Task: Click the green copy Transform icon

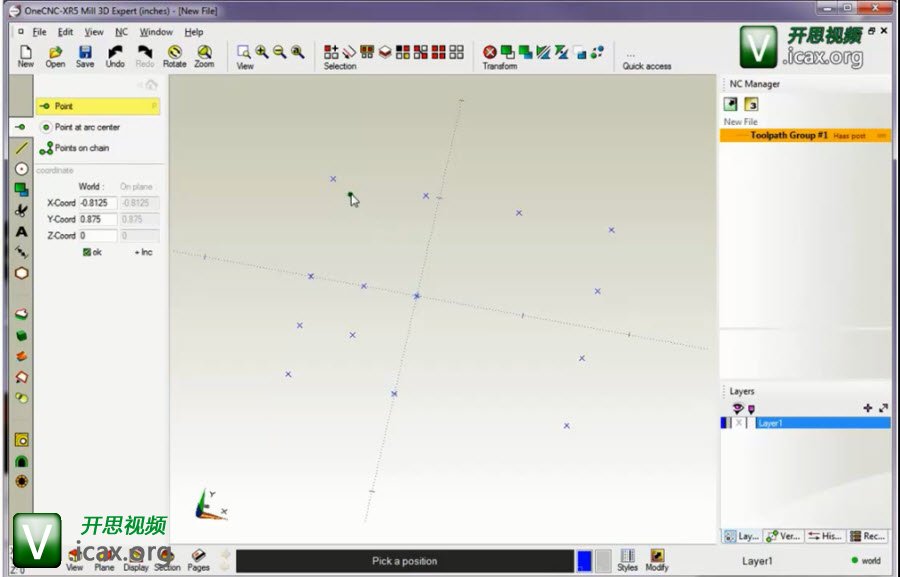Action: [507, 52]
